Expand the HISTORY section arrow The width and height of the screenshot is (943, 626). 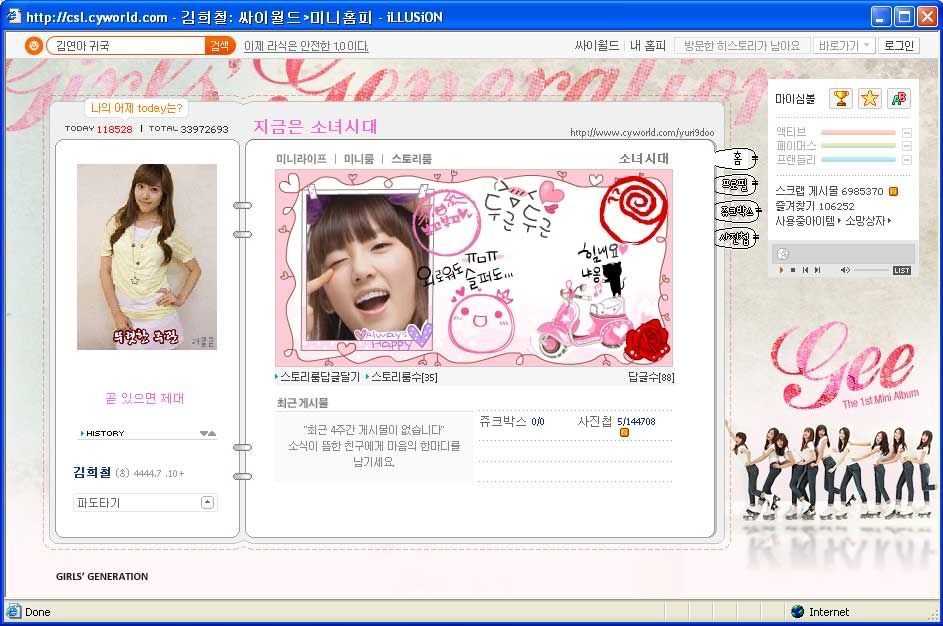[x=82, y=433]
